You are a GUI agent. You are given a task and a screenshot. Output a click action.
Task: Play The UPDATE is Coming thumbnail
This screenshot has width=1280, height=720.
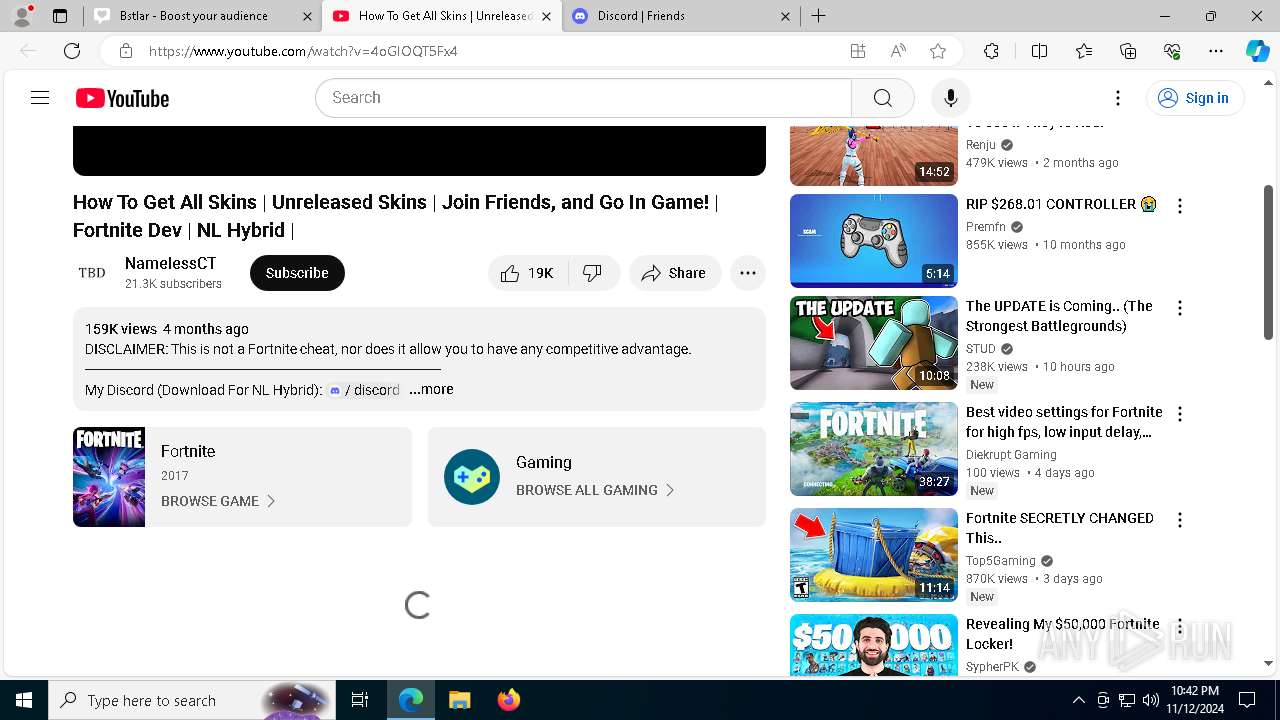click(x=874, y=343)
